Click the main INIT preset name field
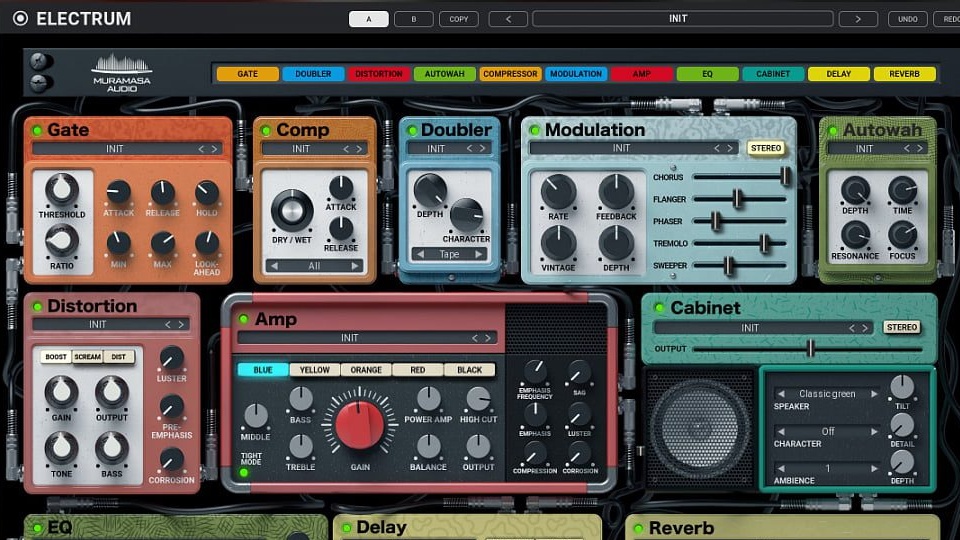960x540 pixels. (x=683, y=19)
